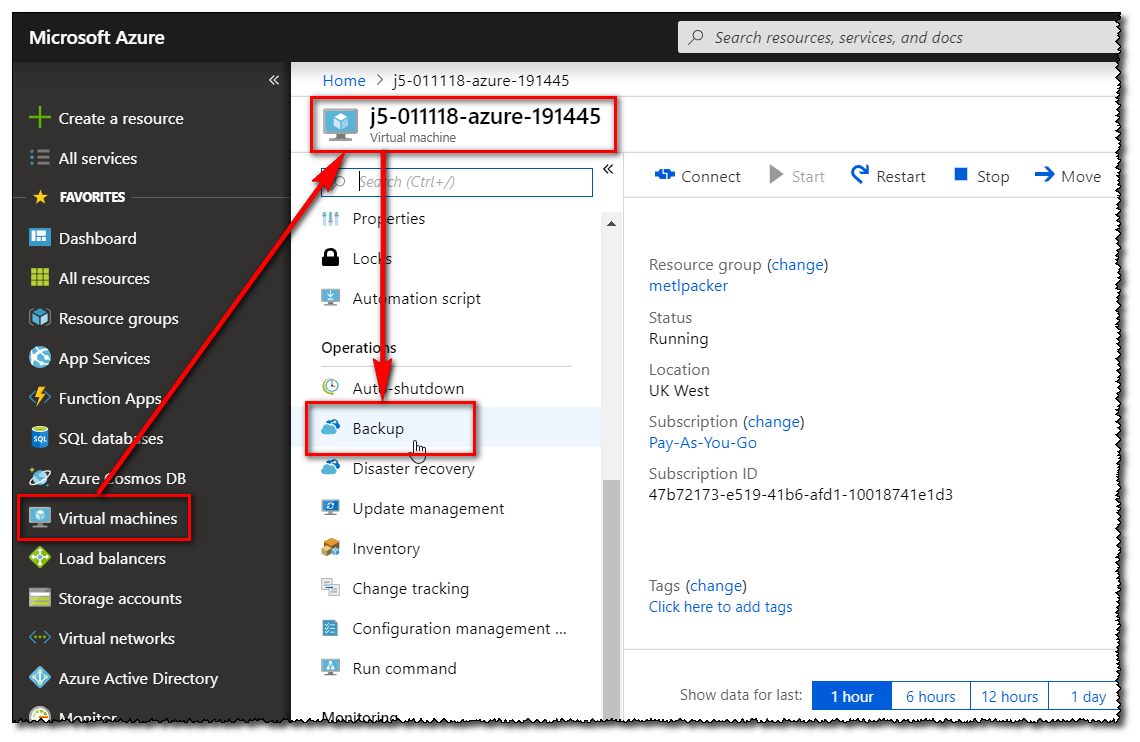Click the Microsoft Azure portal title
Viewport: 1140px width, 742px height.
pos(97,37)
